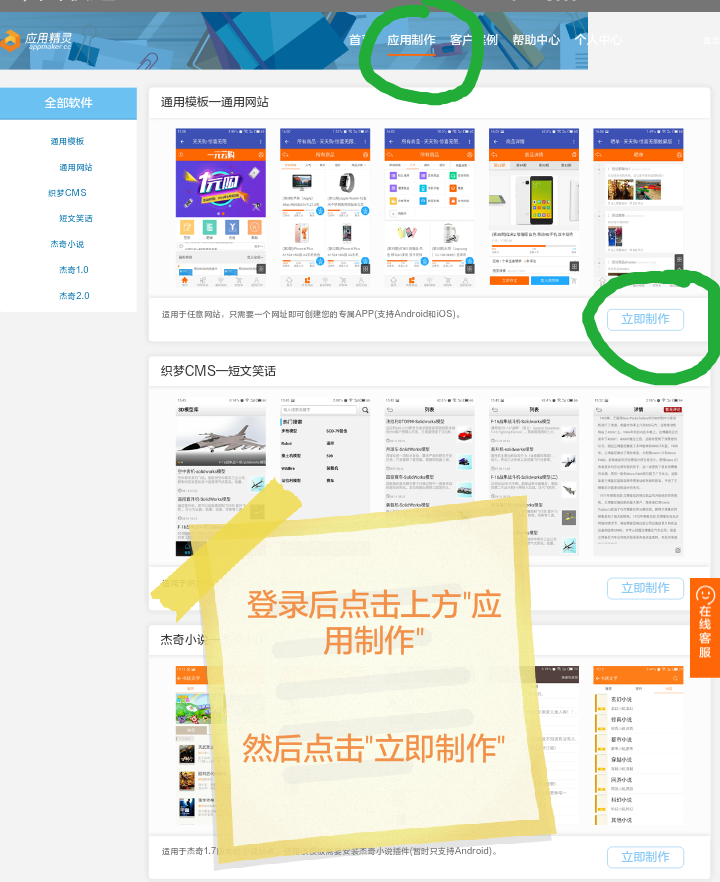The height and width of the screenshot is (882, 720).
Task: Choose 杰奇小说 category in sidebar
Action: 68,244
